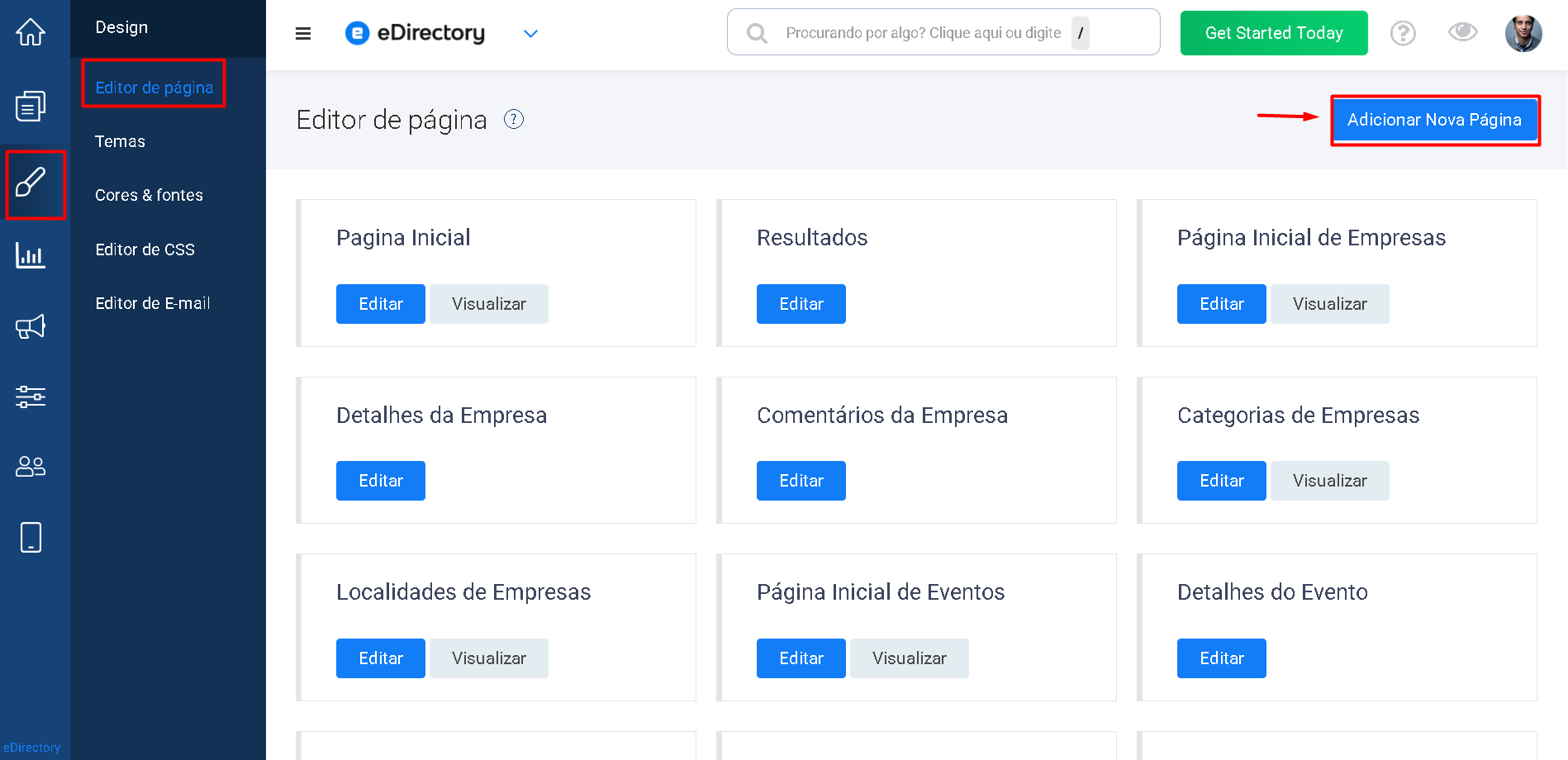
Task: Visualizar the Pagina Inicial page
Action: [489, 304]
